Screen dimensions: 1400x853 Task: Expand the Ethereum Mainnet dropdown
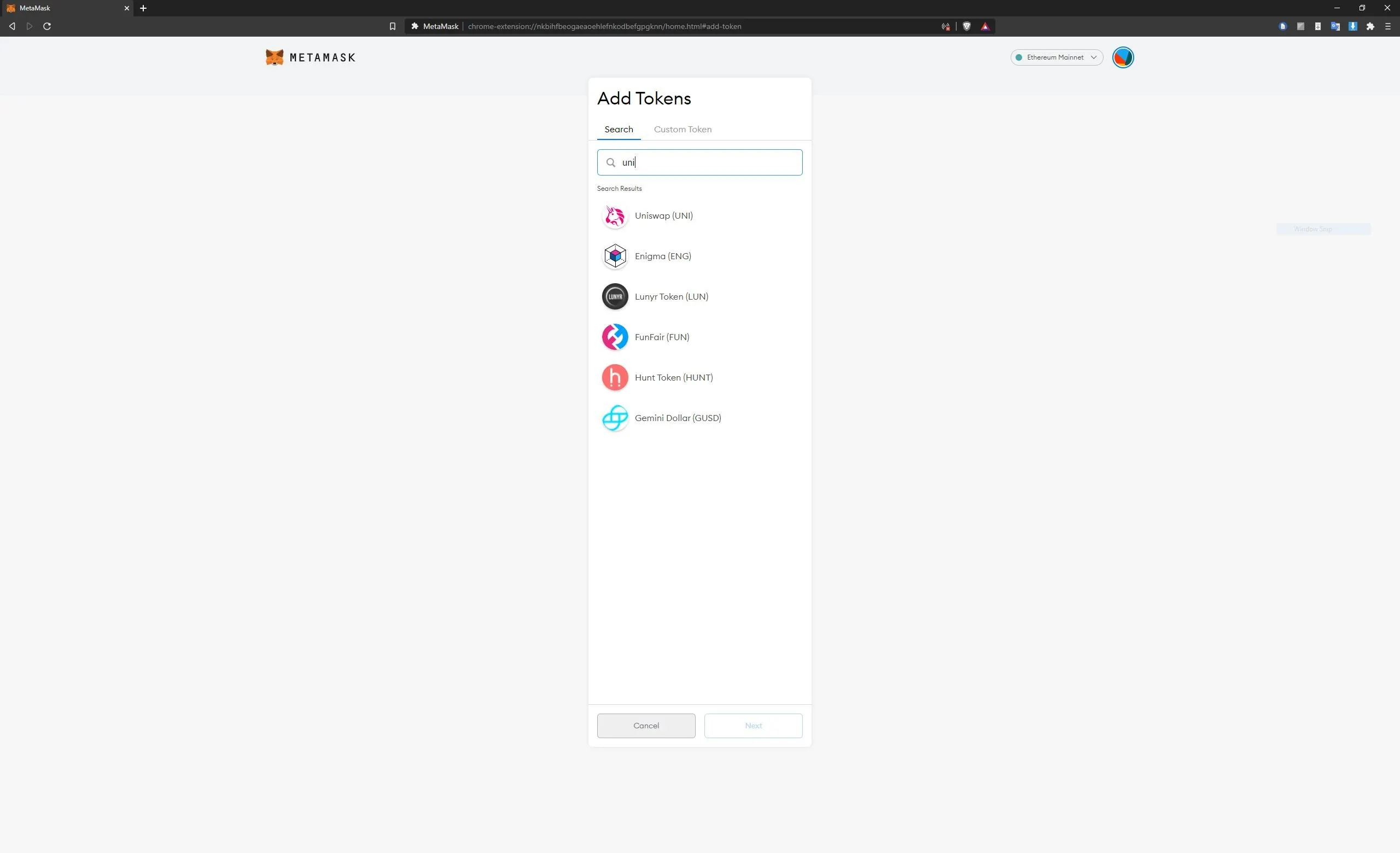tap(1055, 57)
